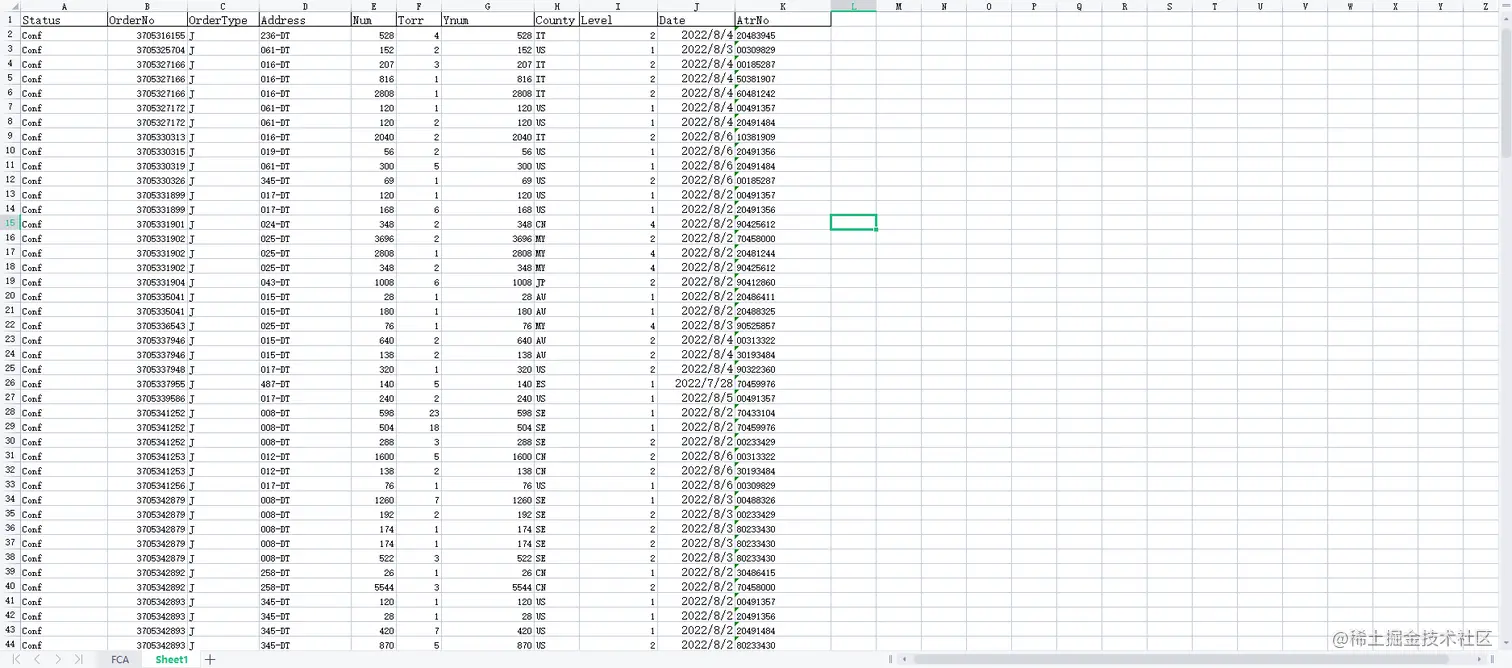This screenshot has height=668, width=1512.
Task: Switch to the FCA sheet tab
Action: 120,659
